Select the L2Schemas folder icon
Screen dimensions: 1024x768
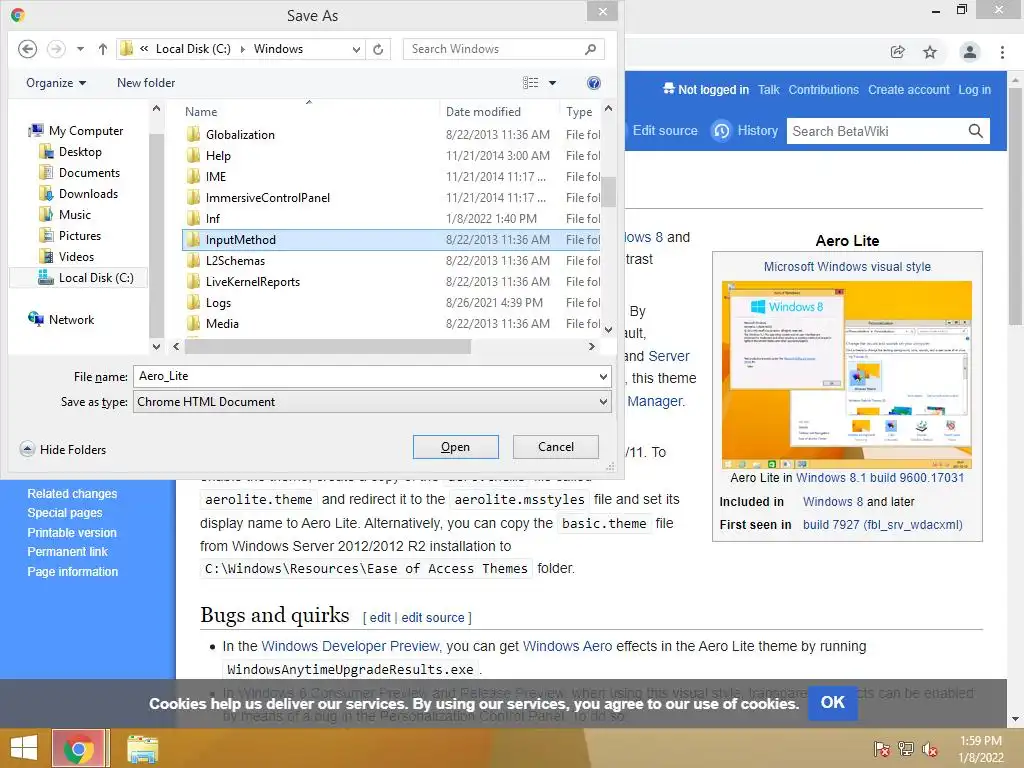click(x=193, y=261)
